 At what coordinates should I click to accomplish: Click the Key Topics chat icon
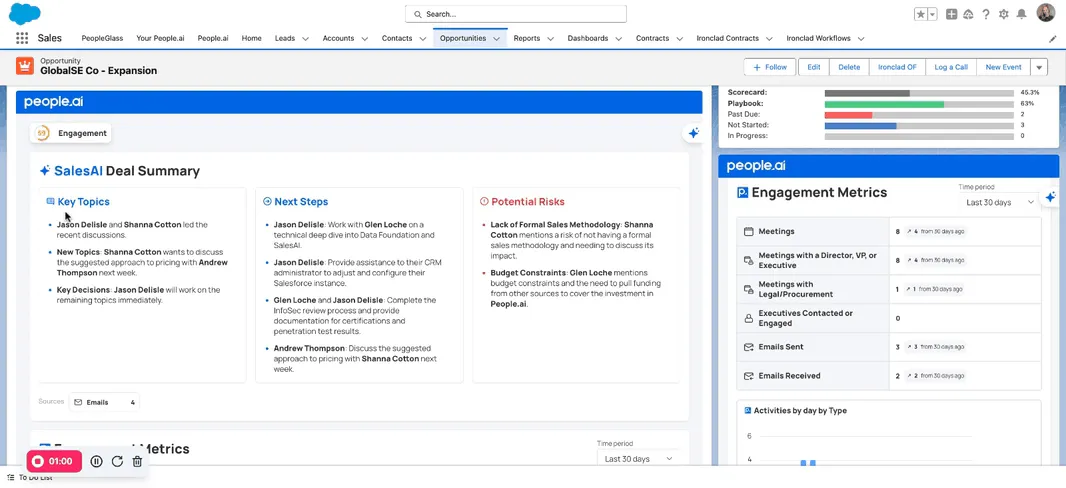[x=50, y=202]
